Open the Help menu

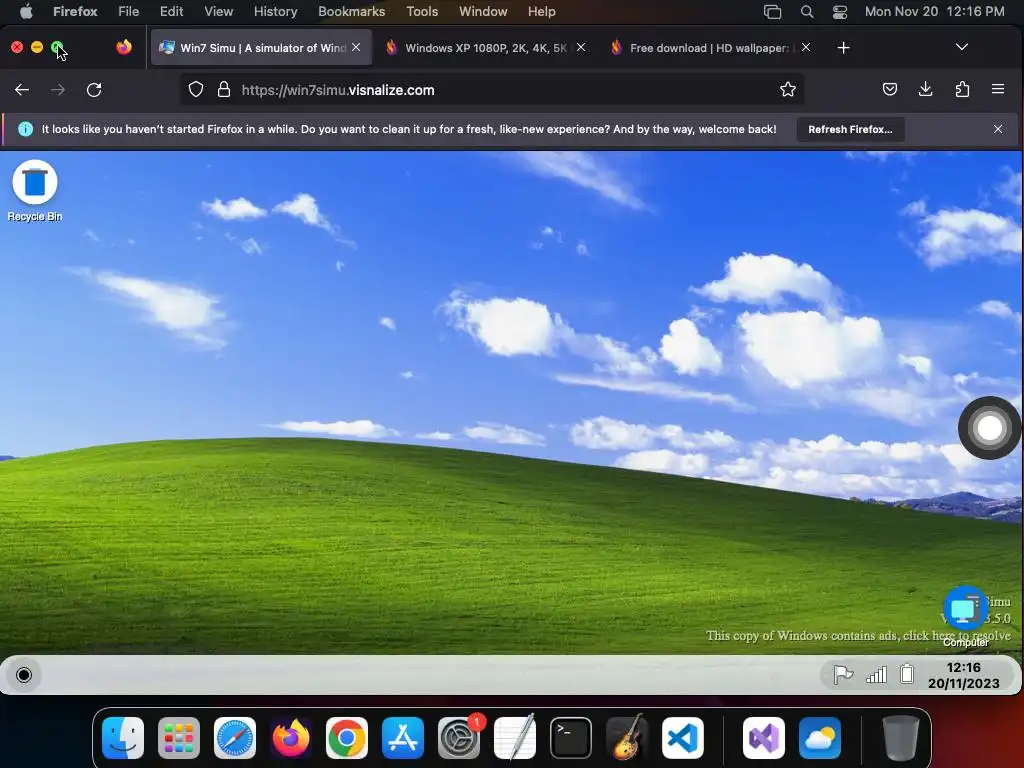tap(541, 11)
